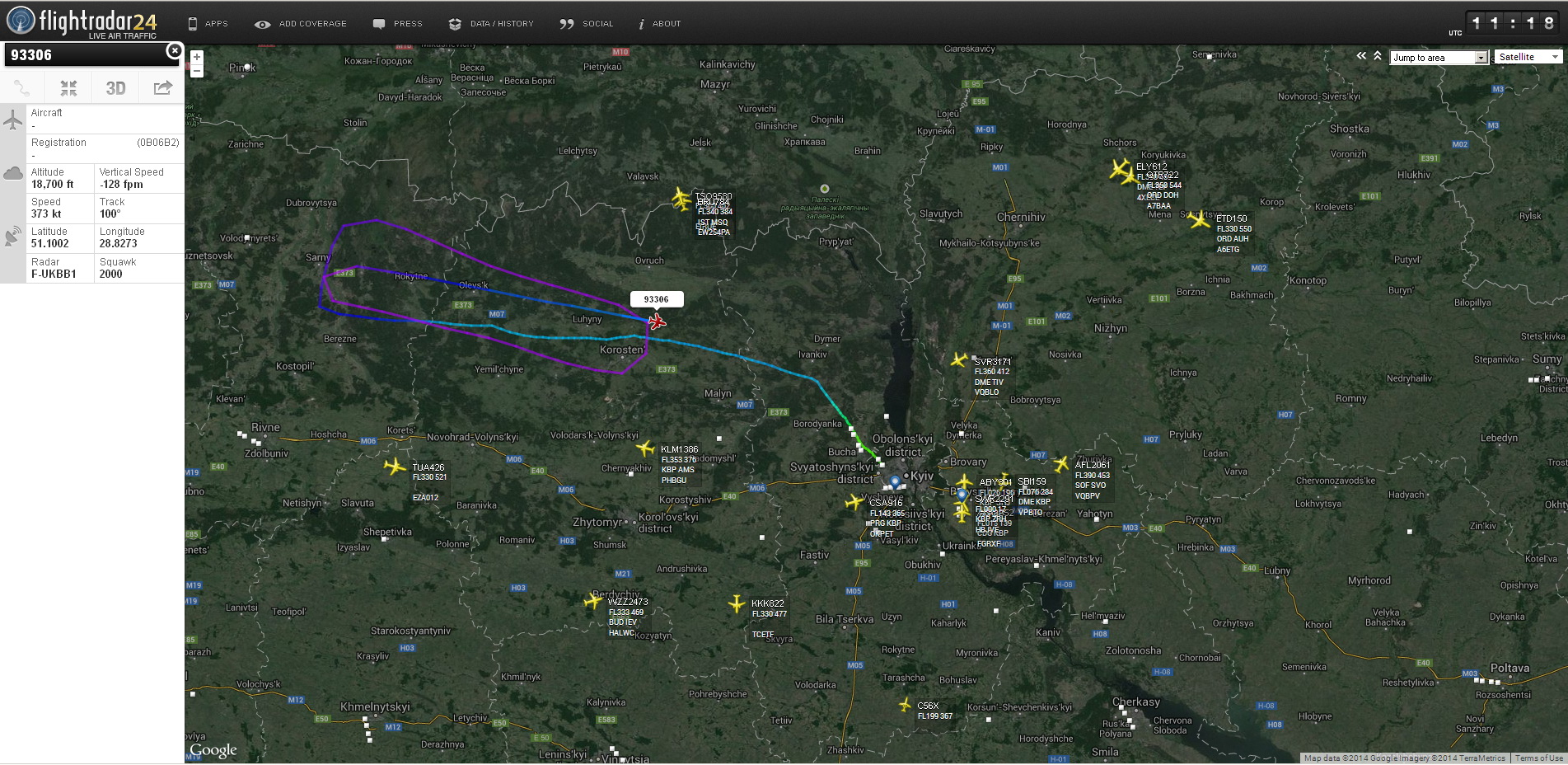The image size is (1568, 765).
Task: Click the share flight icon
Action: 162,88
